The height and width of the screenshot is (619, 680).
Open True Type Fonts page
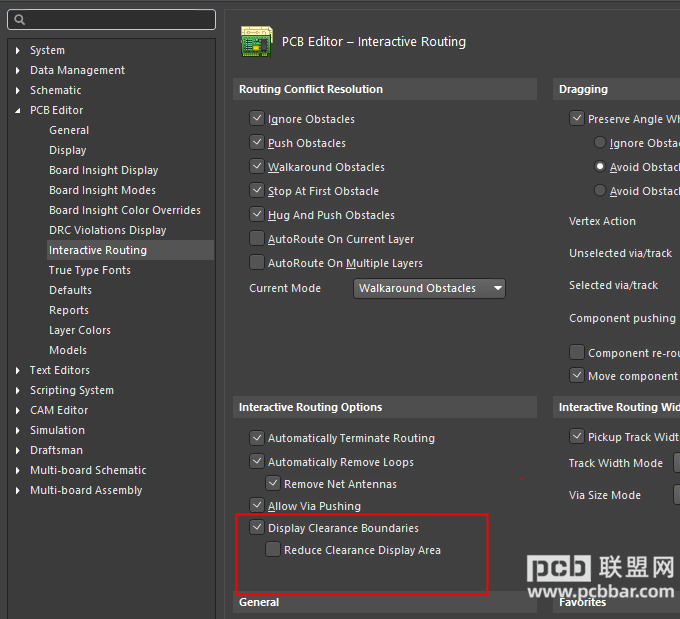(x=90, y=270)
